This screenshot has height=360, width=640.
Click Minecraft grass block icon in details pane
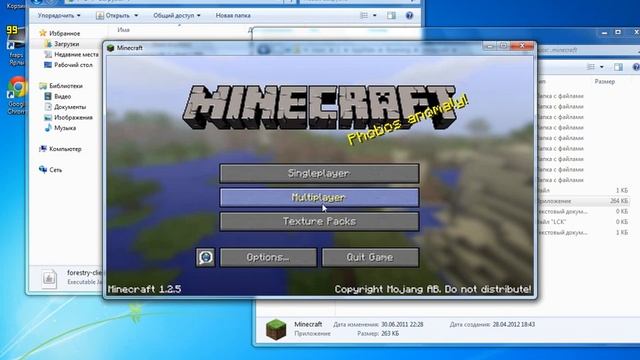276,329
